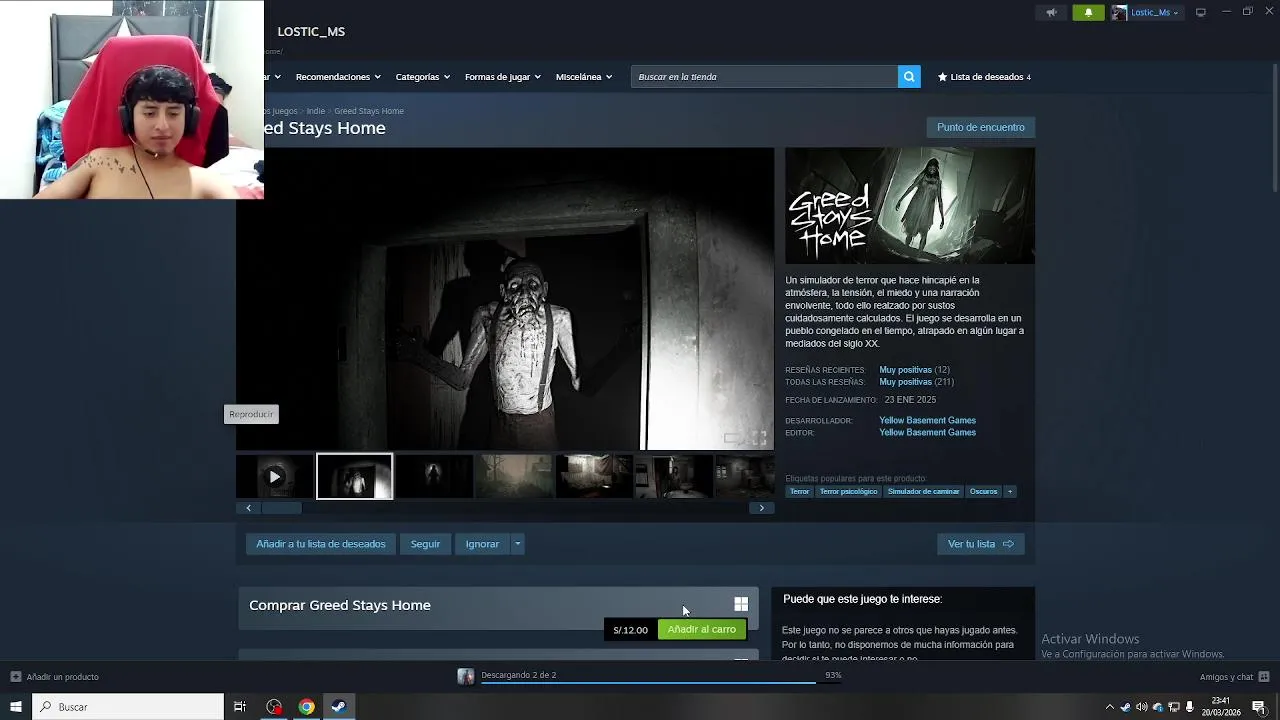
Task: Click the Windows taskbar search box
Action: click(128, 707)
